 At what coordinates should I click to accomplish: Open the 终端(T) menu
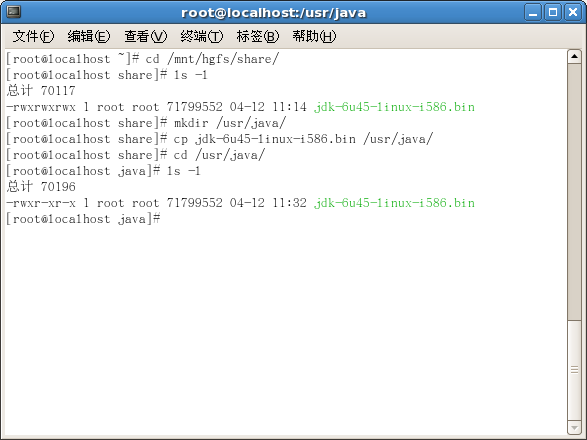point(201,36)
